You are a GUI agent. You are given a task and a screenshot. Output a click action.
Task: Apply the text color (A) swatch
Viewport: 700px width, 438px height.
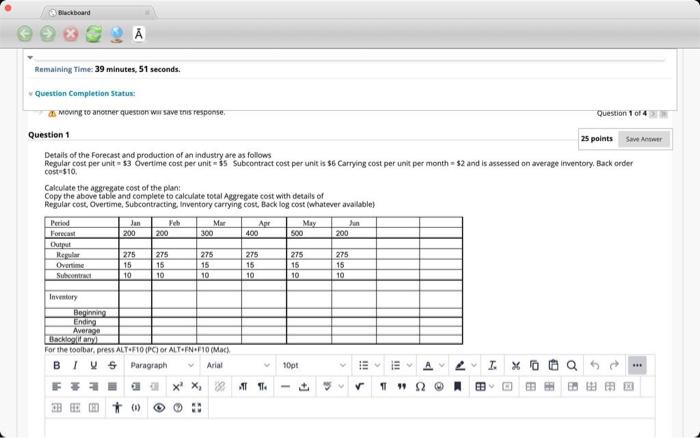click(428, 365)
